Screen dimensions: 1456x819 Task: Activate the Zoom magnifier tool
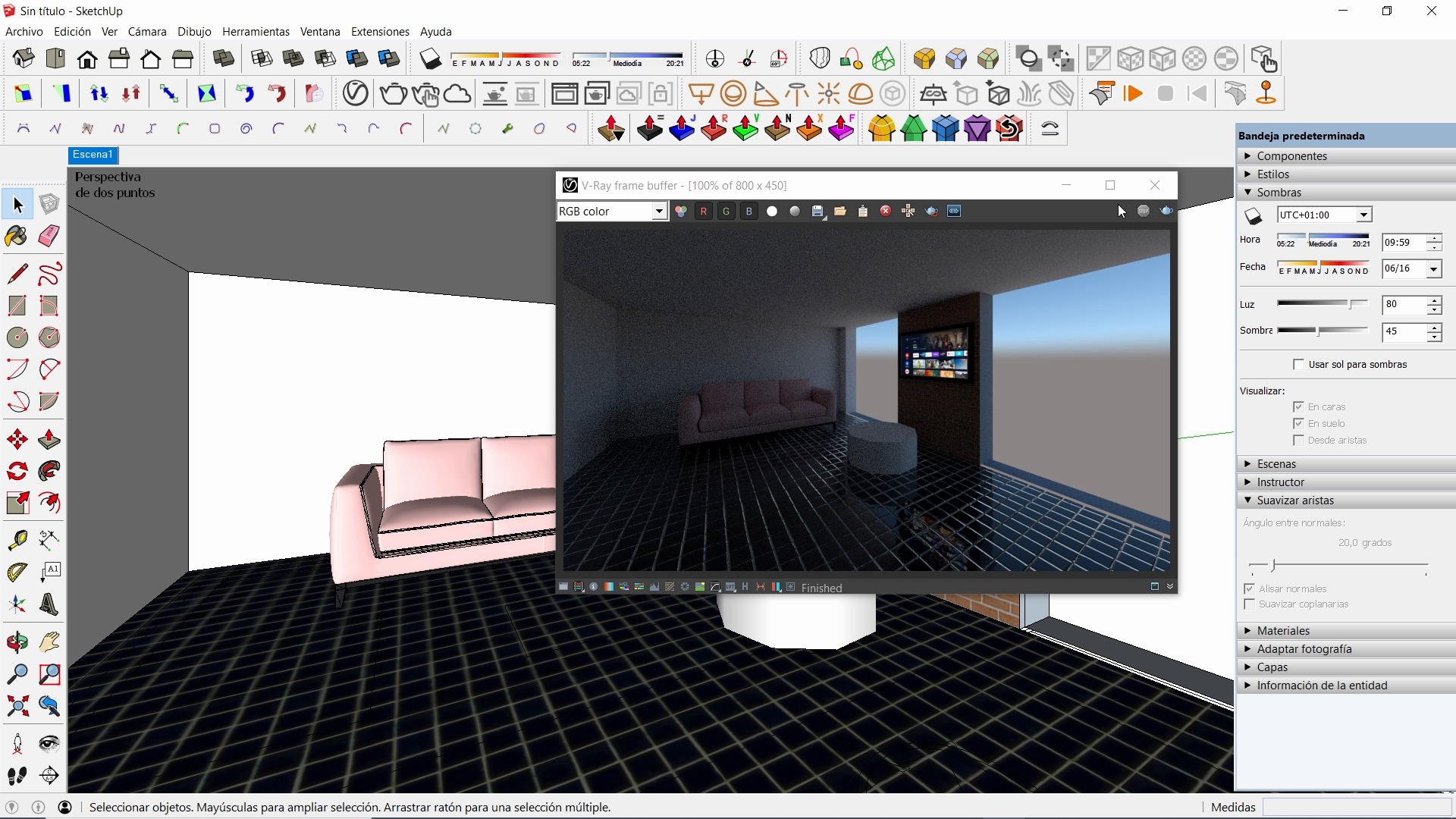[x=17, y=674]
